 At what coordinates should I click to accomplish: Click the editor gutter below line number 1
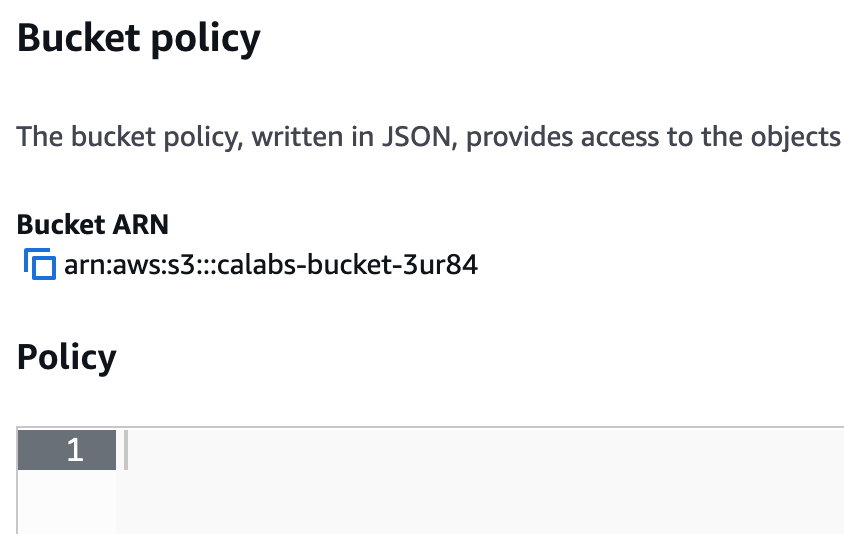pos(67,502)
